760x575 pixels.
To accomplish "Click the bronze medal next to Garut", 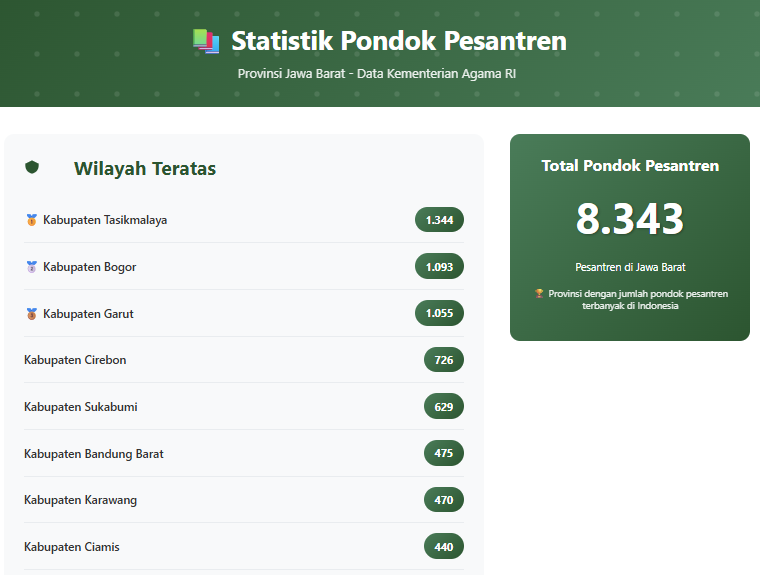I will (31, 314).
